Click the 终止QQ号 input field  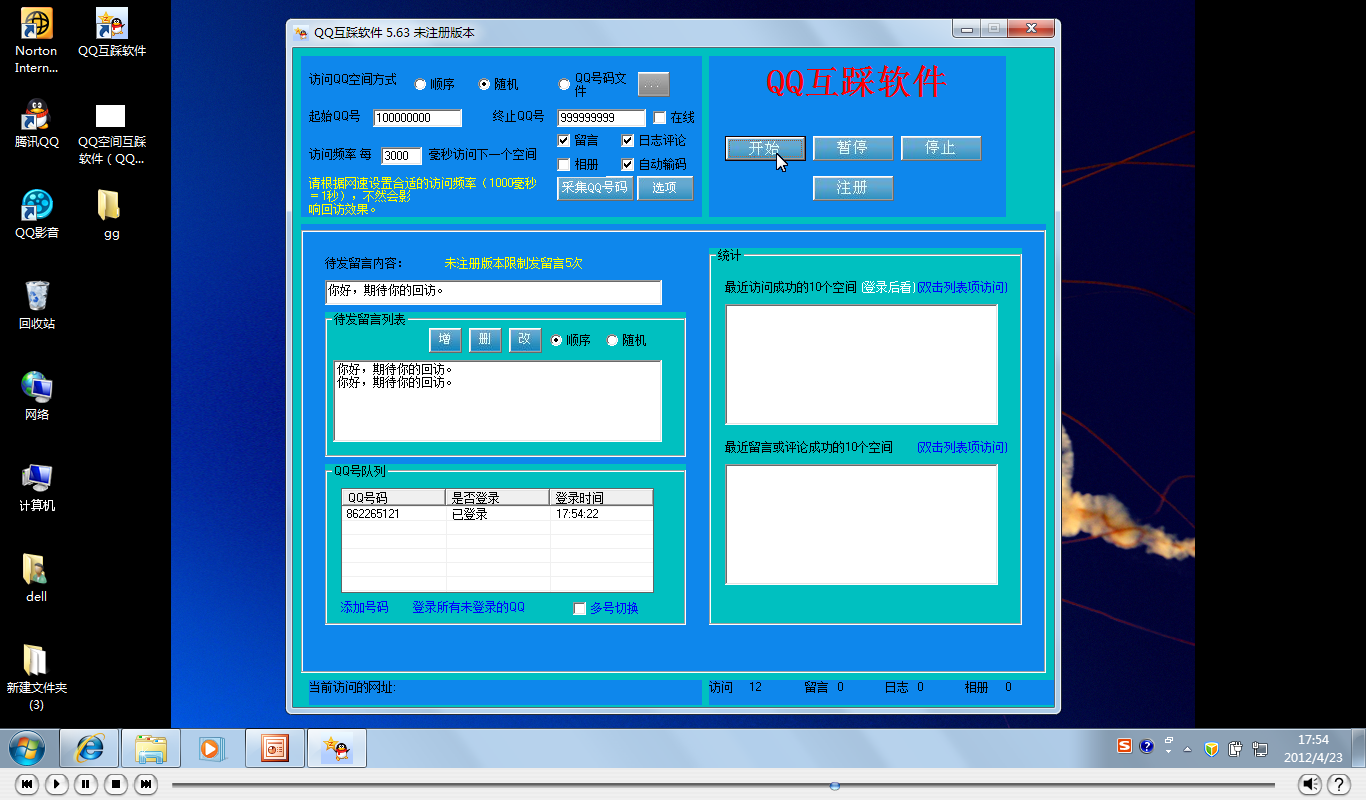pos(602,118)
